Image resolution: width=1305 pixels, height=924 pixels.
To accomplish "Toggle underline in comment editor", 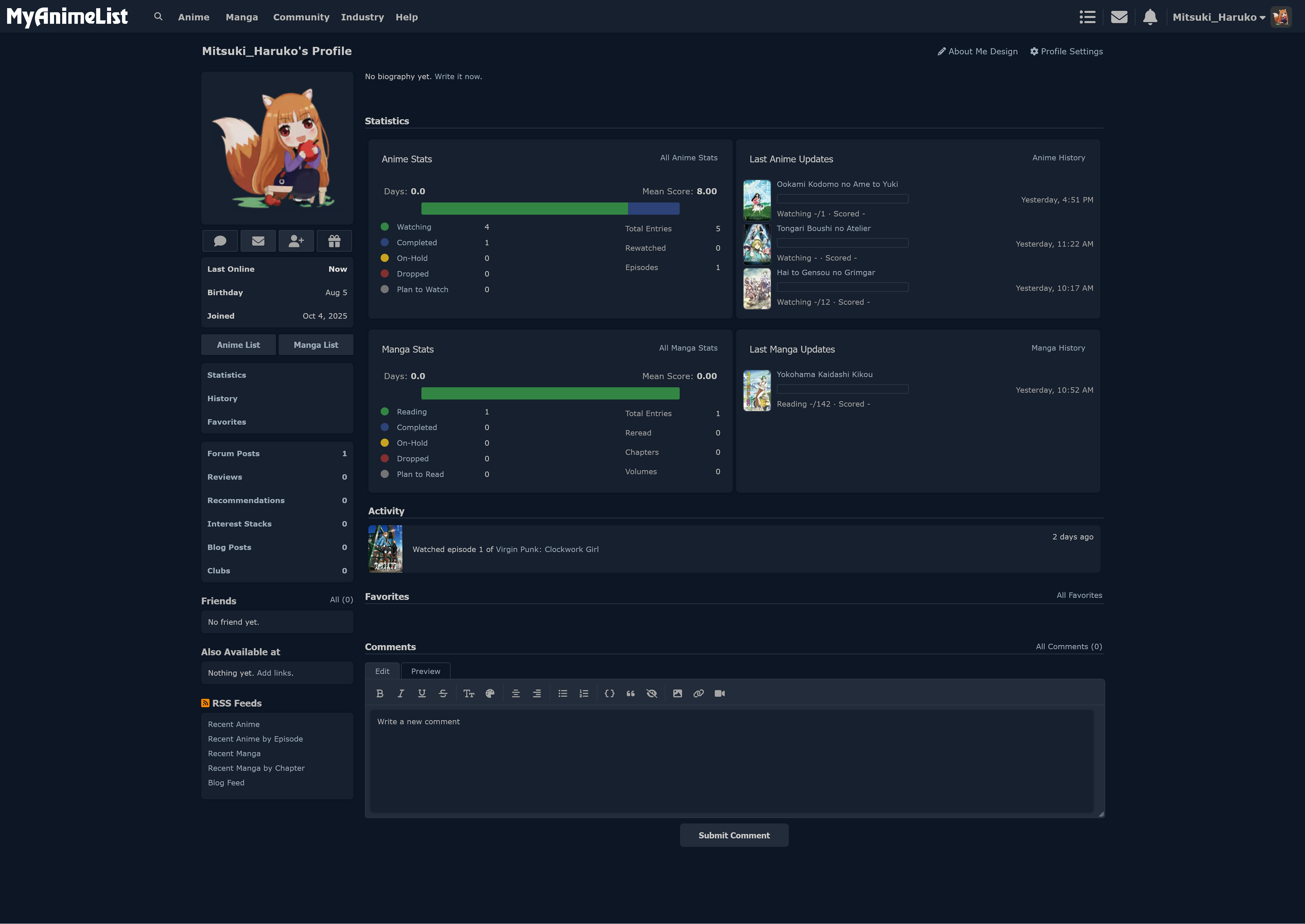I will click(x=422, y=693).
